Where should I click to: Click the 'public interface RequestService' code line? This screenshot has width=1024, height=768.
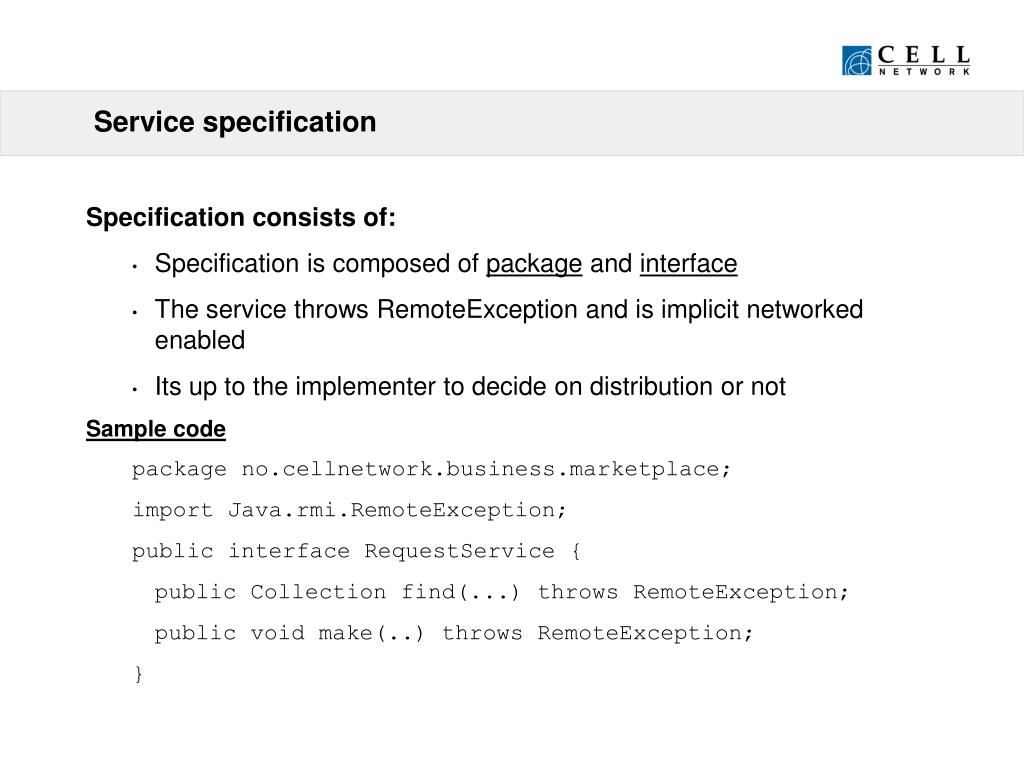click(356, 551)
